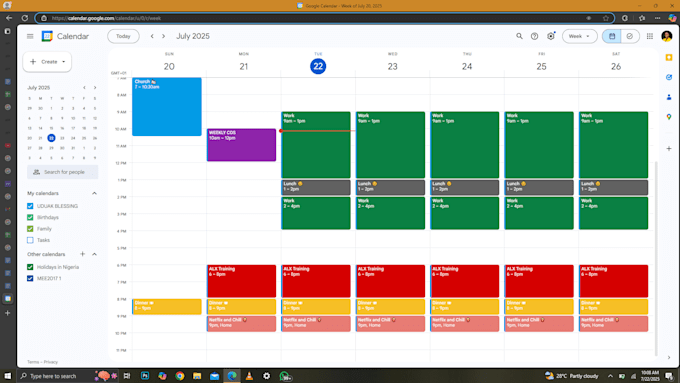Image resolution: width=680 pixels, height=383 pixels.
Task: Get add-ons plus icon in side panel
Action: coord(669,148)
